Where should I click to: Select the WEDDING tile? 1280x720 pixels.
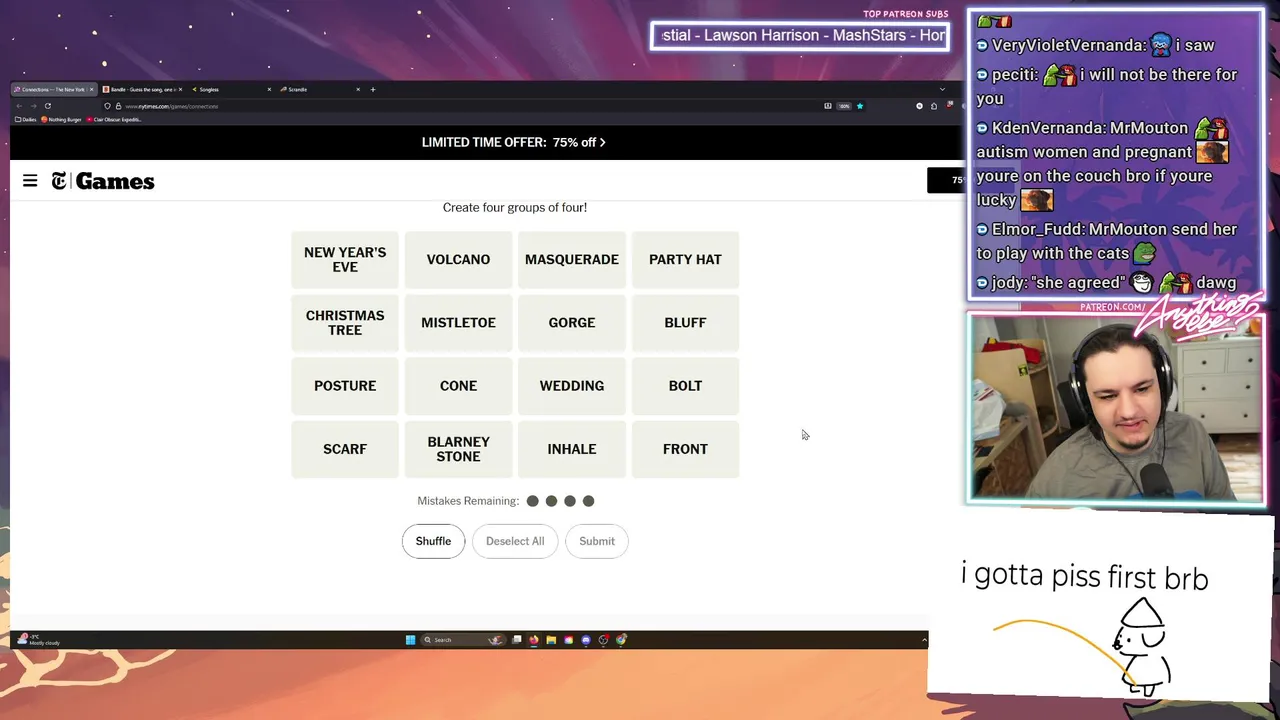point(572,386)
